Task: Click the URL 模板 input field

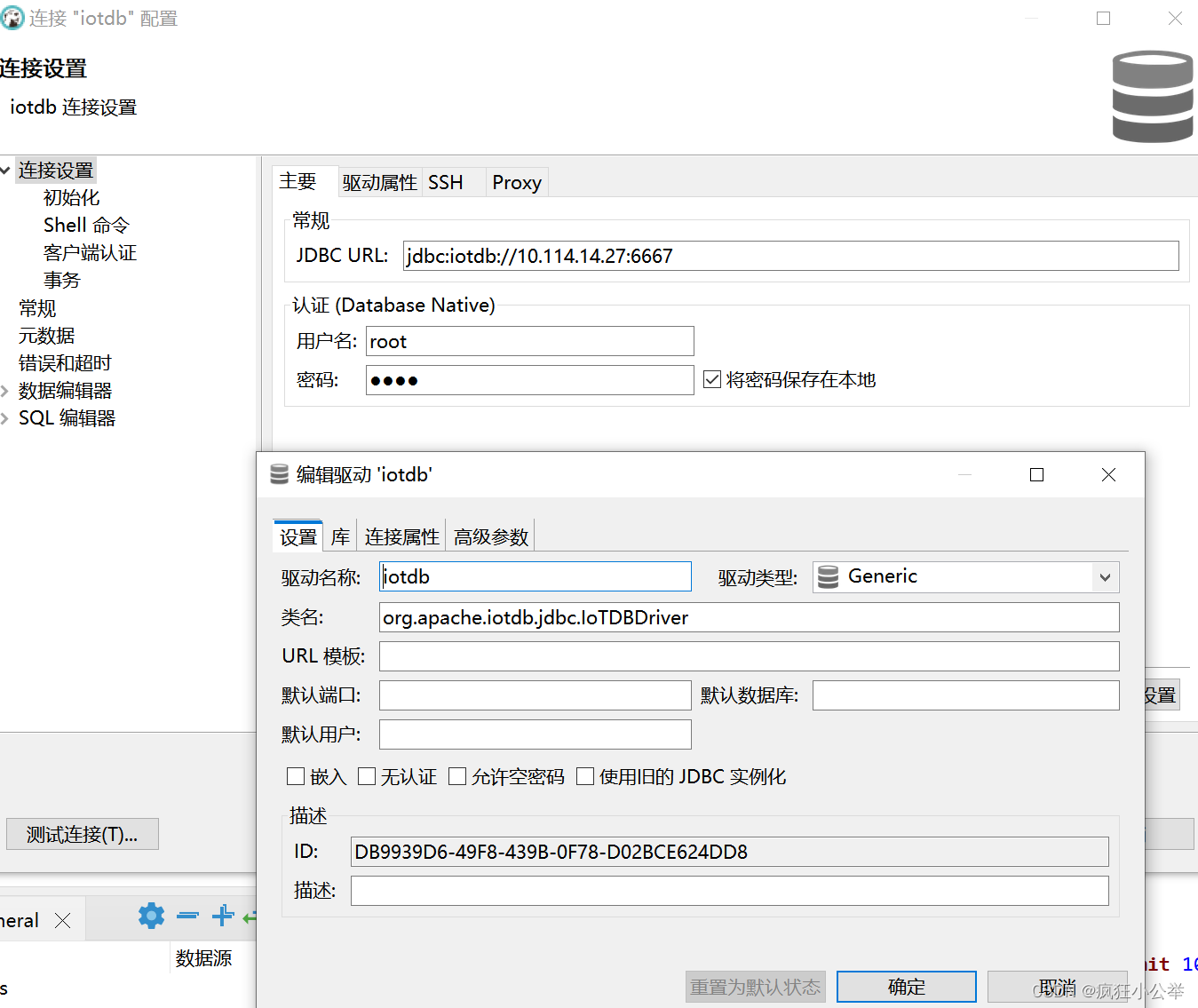Action: [749, 656]
